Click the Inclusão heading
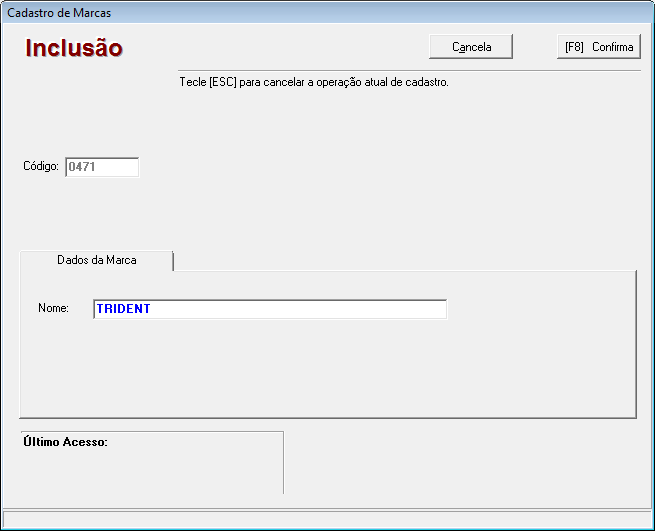 tap(74, 48)
